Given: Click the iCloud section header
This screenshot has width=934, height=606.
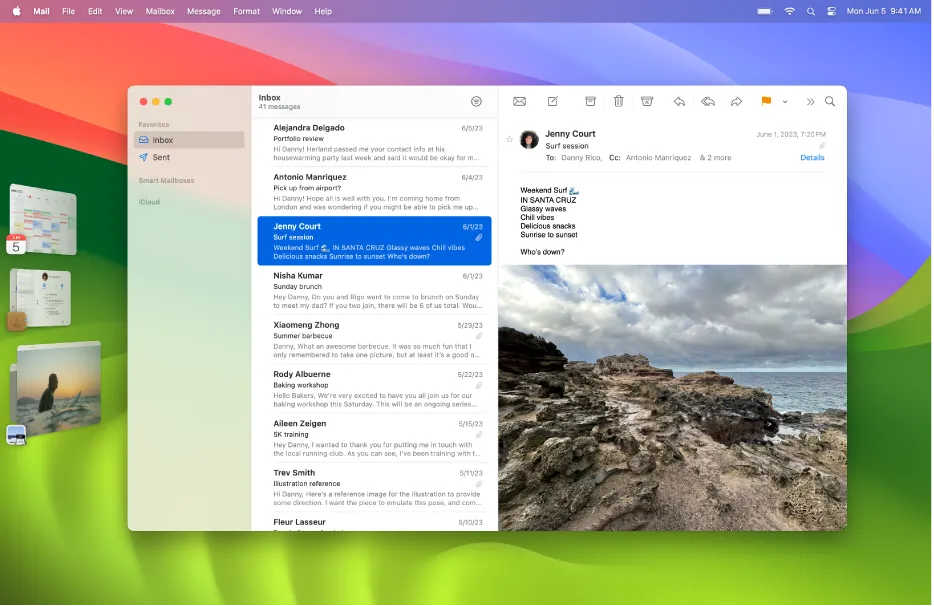Looking at the screenshot, I should (x=150, y=203).
